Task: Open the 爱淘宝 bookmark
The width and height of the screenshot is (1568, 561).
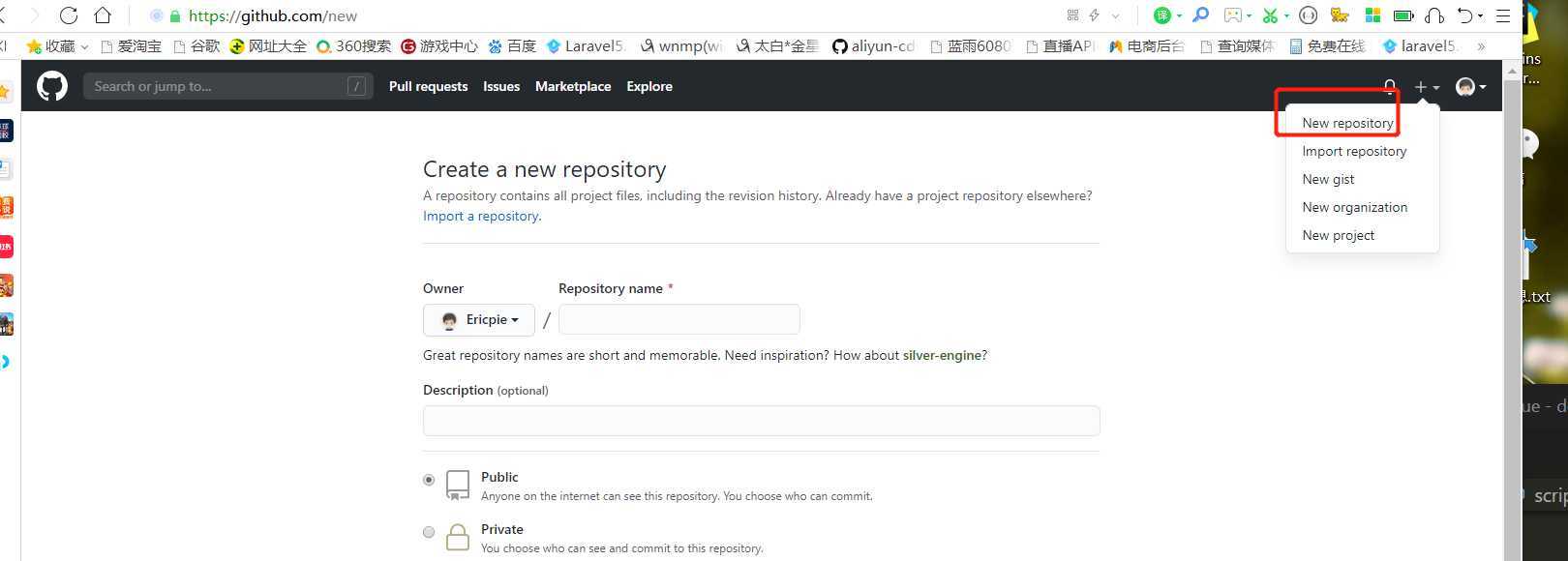Action: pos(132,46)
